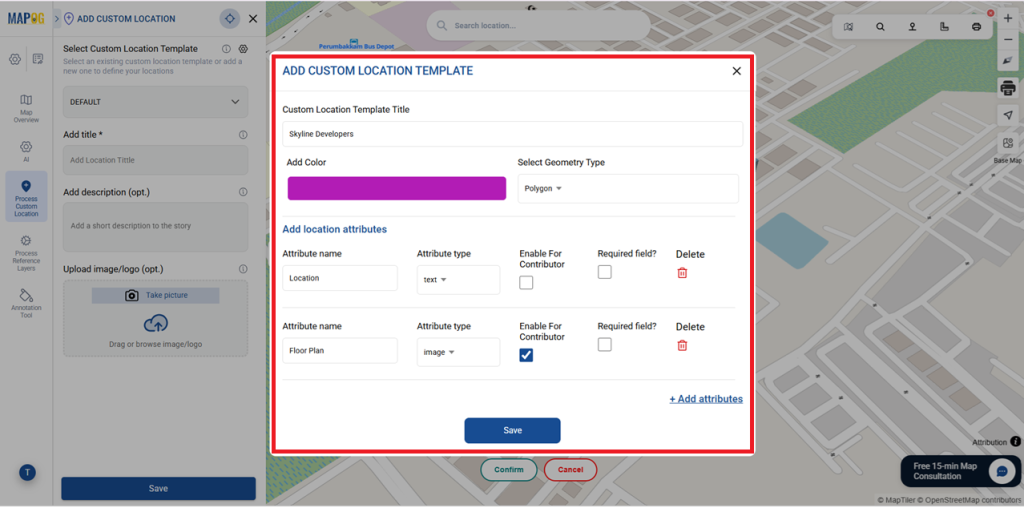The height and width of the screenshot is (508, 1024).
Task: Click the map view icon in the top toolbar
Action: point(848,27)
